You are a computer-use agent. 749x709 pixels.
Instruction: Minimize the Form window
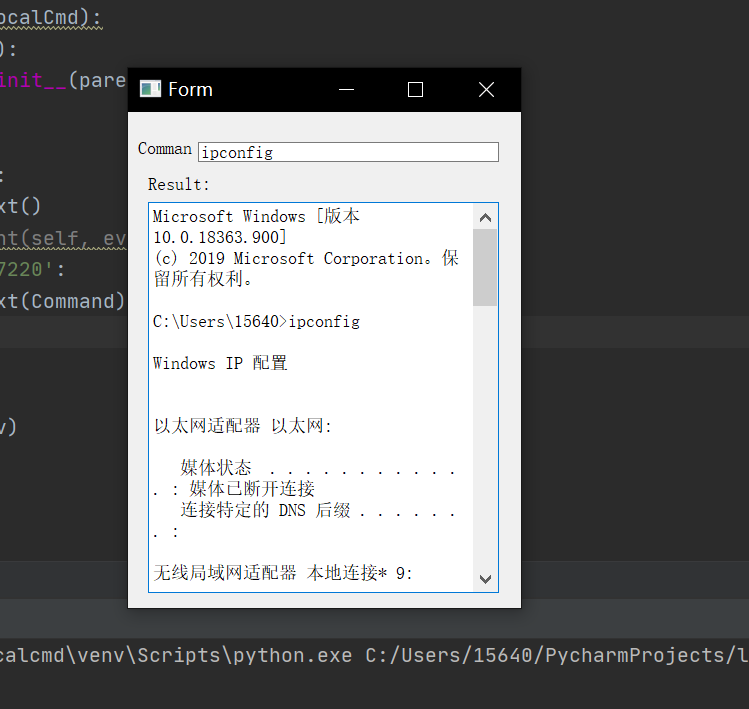[x=346, y=90]
